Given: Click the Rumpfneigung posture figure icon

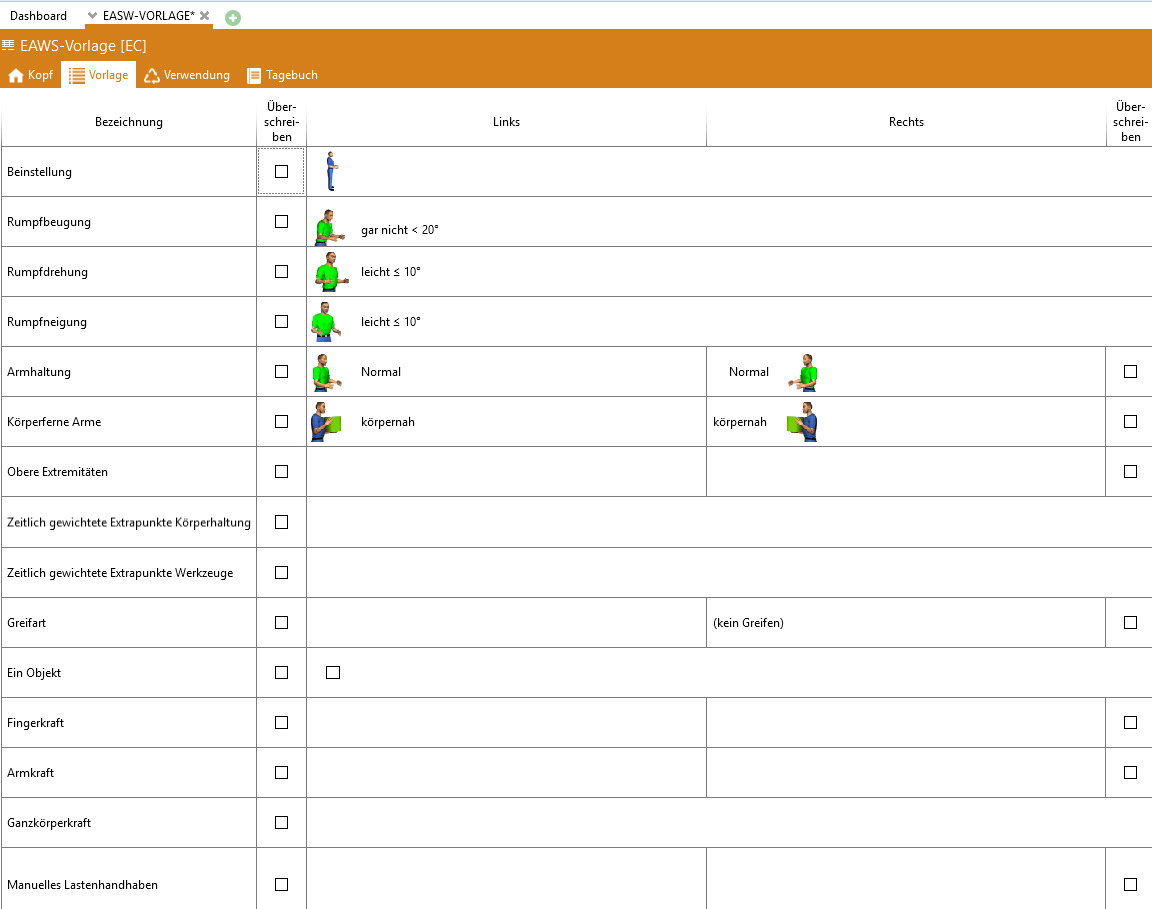Looking at the screenshot, I should click(325, 322).
